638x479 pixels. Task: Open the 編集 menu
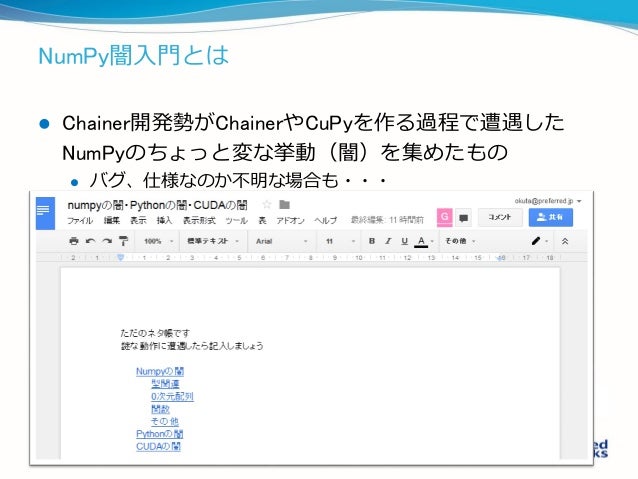coord(111,220)
